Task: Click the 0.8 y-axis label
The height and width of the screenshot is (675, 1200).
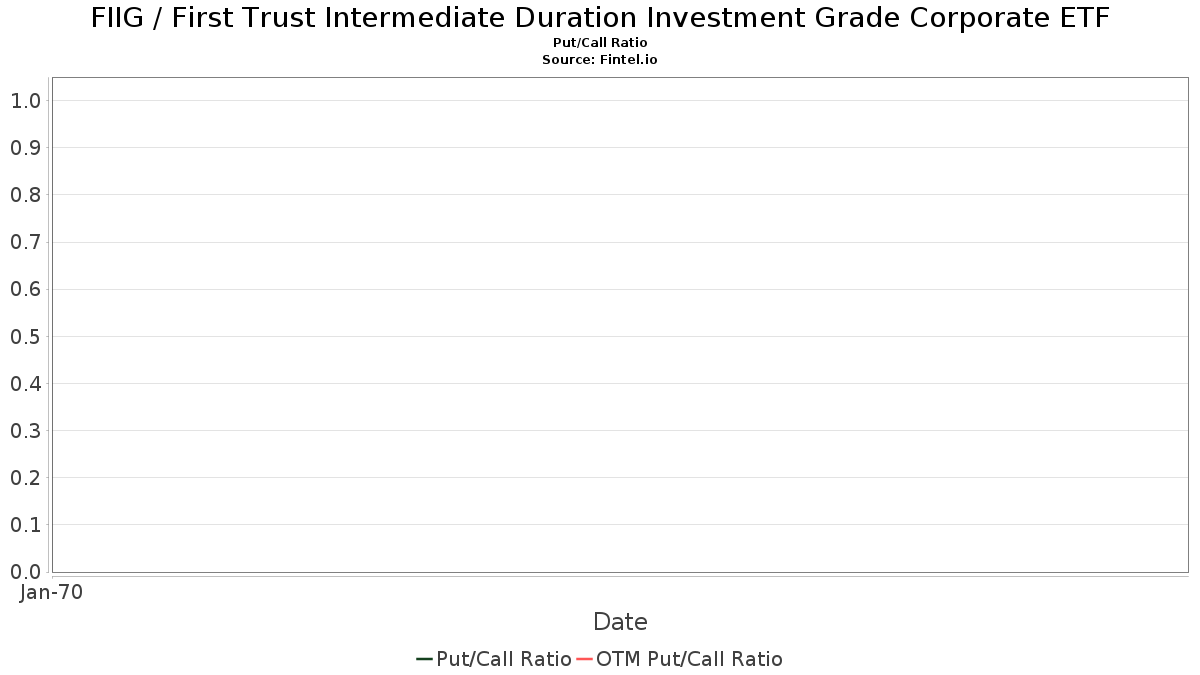Action: tap(25, 194)
